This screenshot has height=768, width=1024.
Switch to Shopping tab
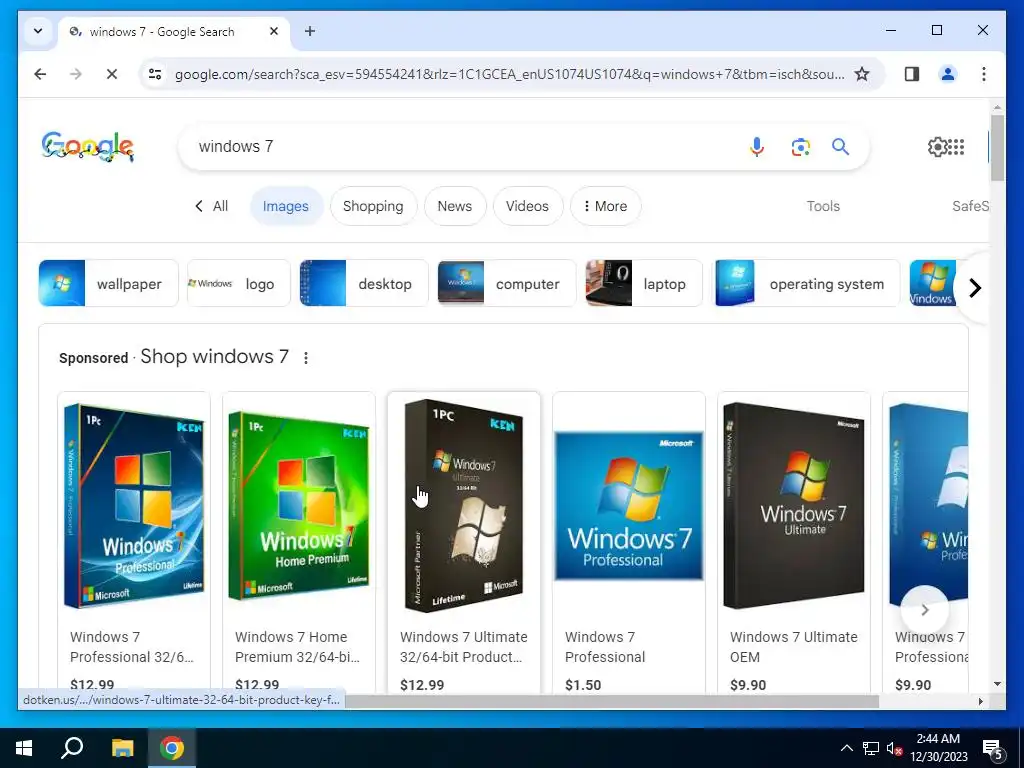(373, 206)
